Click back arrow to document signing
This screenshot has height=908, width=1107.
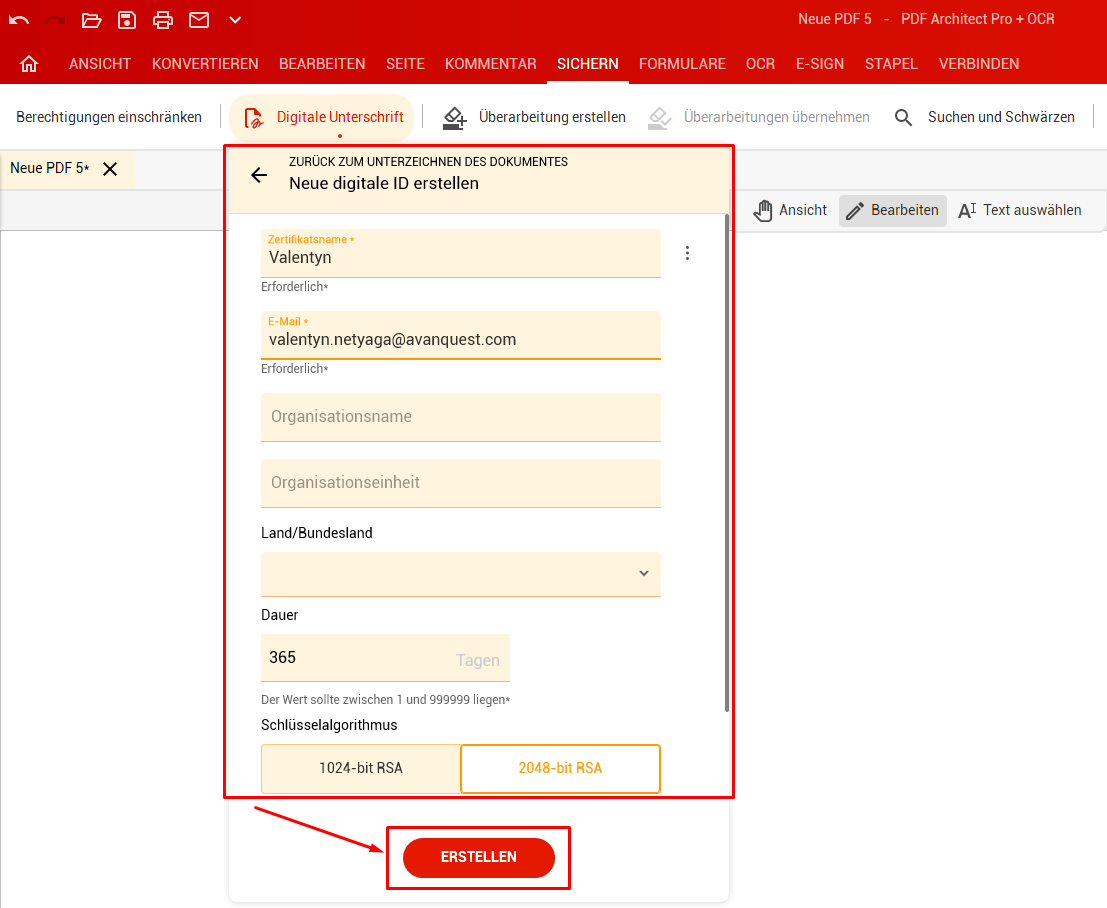tap(259, 175)
